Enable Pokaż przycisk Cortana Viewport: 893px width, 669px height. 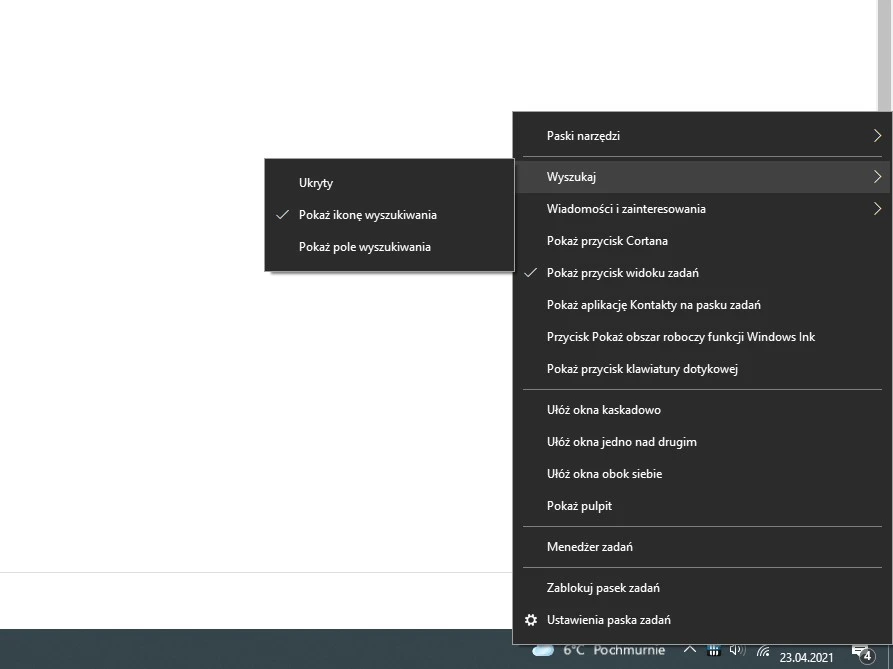click(605, 240)
